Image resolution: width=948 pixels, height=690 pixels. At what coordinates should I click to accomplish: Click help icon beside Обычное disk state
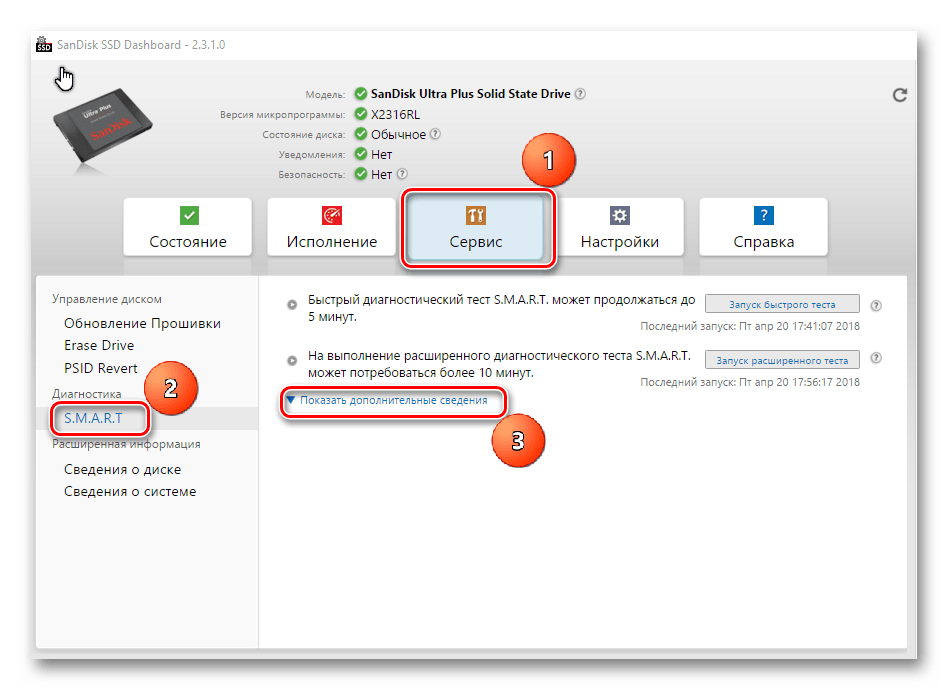435,134
